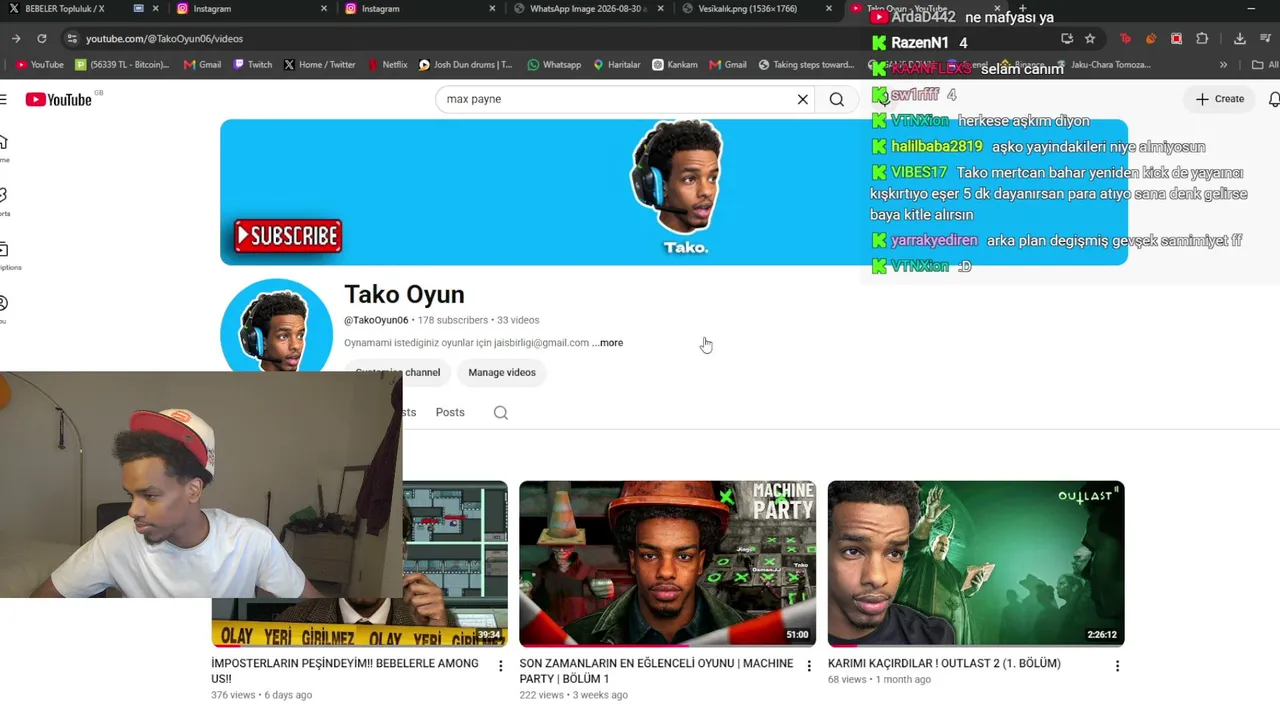Open 'İMPOSTERLARIN PEŞİNDEYİM!!' video title
Screen dimensions: 1280x720
pos(345,671)
